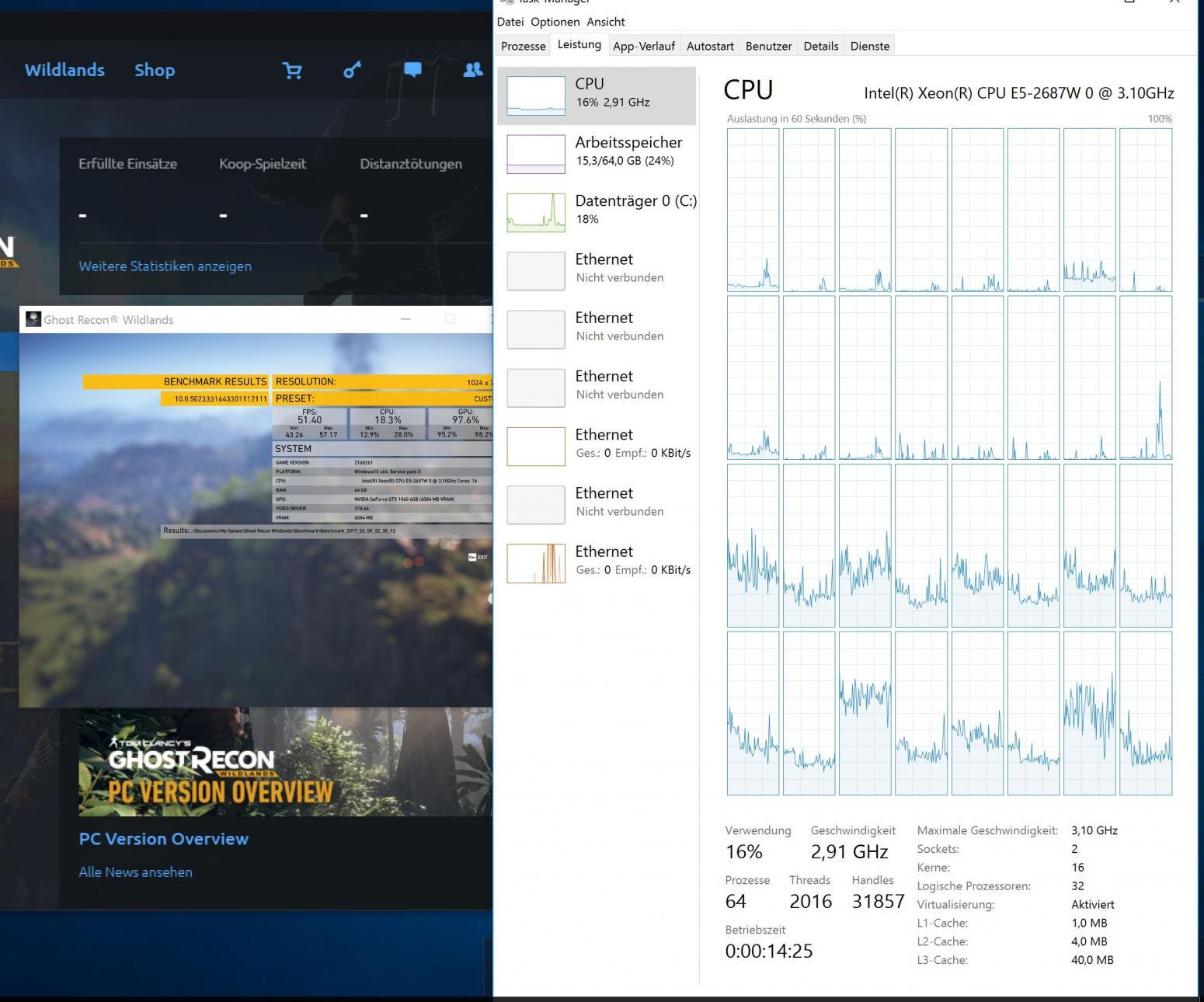1204x1002 pixels.
Task: Switch to the Prozesse tab
Action: click(x=524, y=46)
